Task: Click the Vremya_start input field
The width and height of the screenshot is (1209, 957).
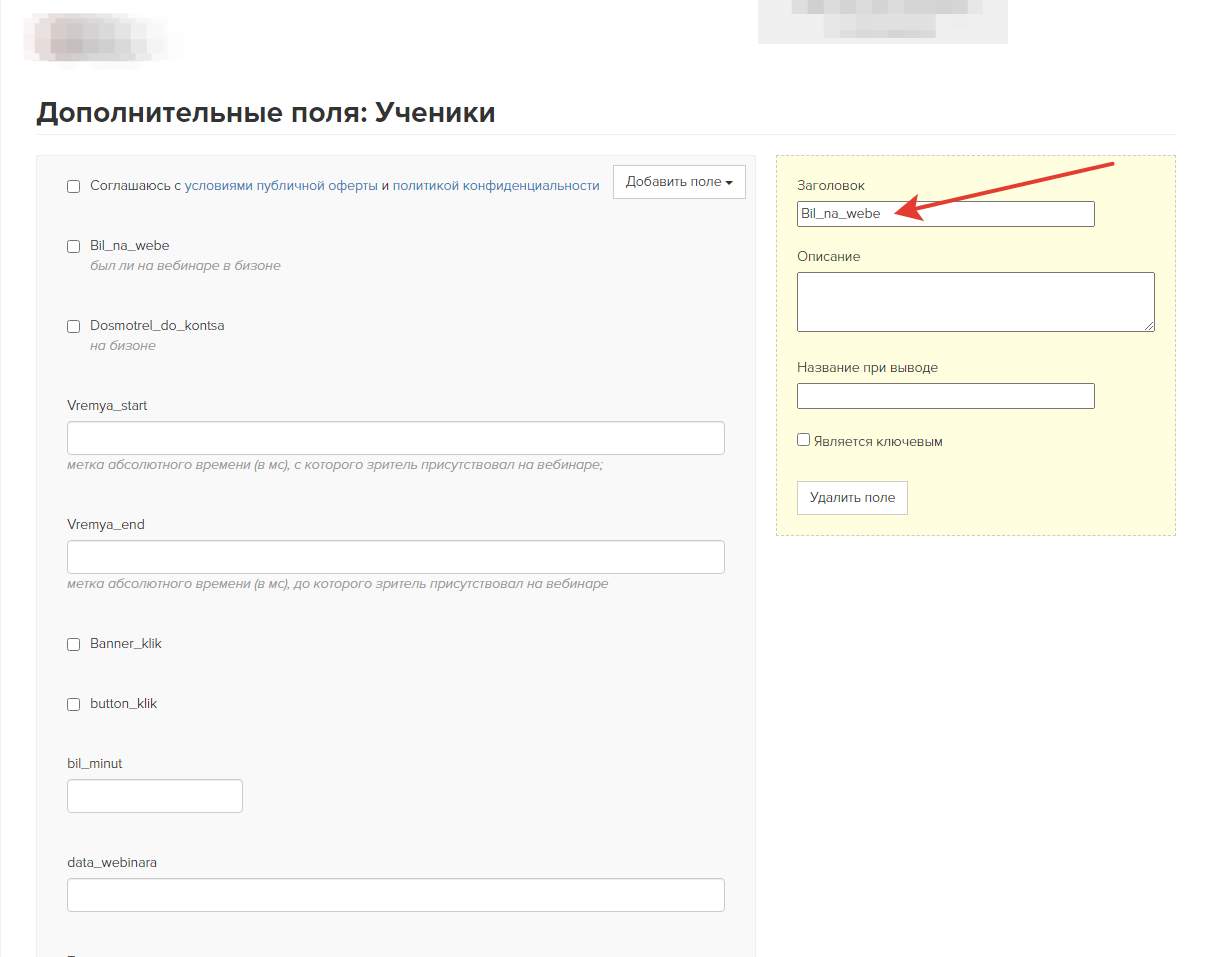Action: pos(395,438)
